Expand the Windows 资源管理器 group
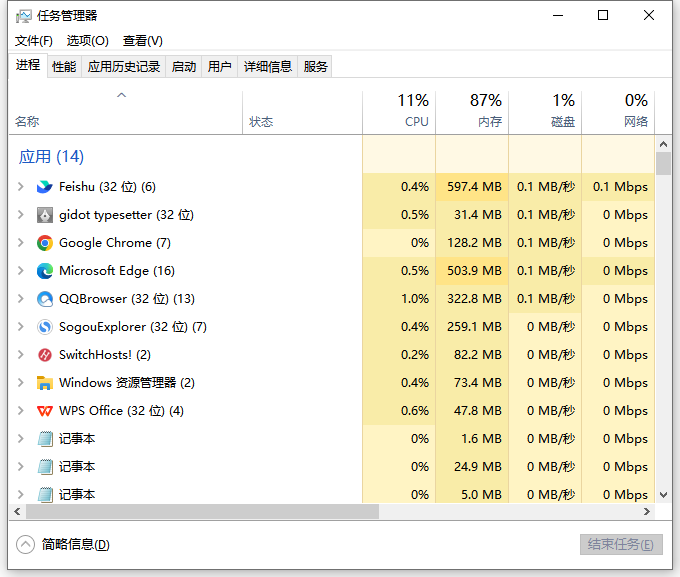This screenshot has width=680, height=577. pos(20,383)
